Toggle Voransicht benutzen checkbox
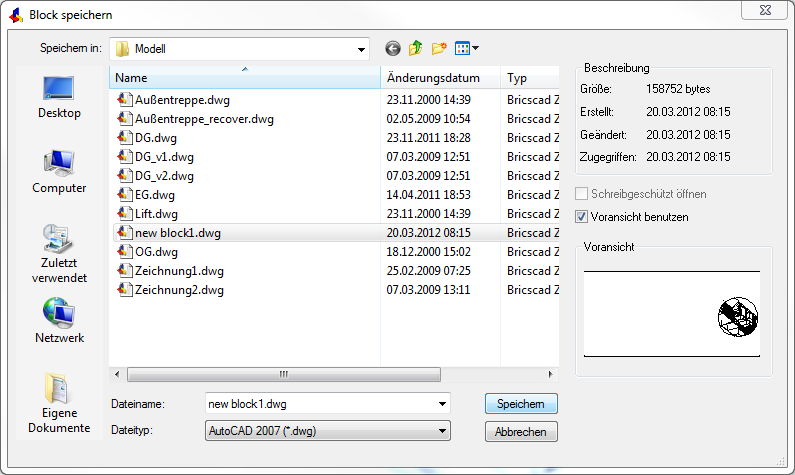The image size is (795, 475). click(x=582, y=217)
